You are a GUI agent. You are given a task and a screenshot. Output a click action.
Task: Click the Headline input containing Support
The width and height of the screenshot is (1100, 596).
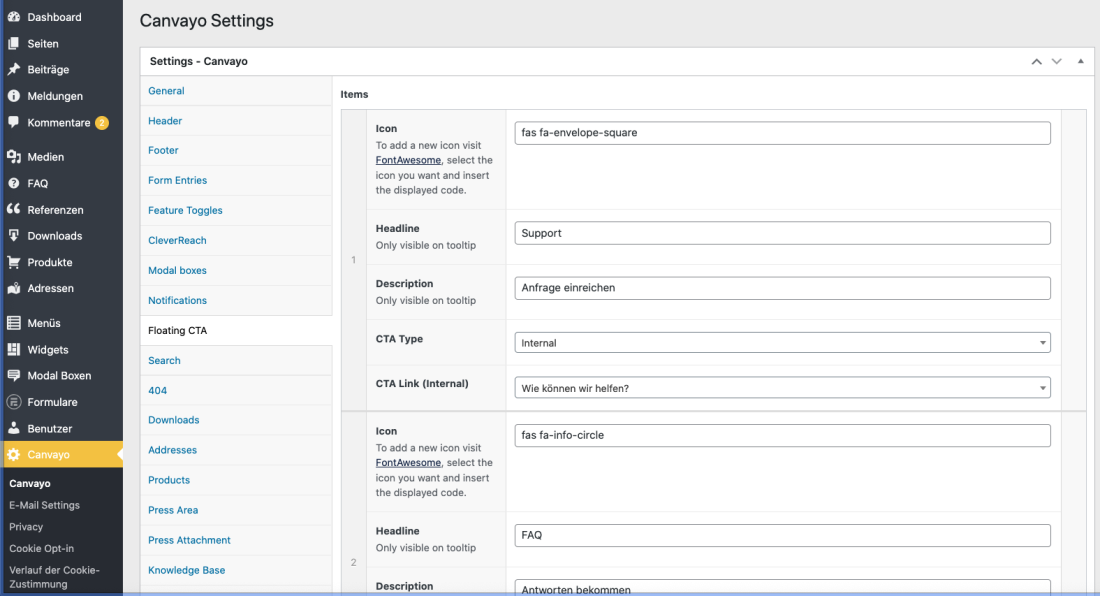(x=781, y=233)
